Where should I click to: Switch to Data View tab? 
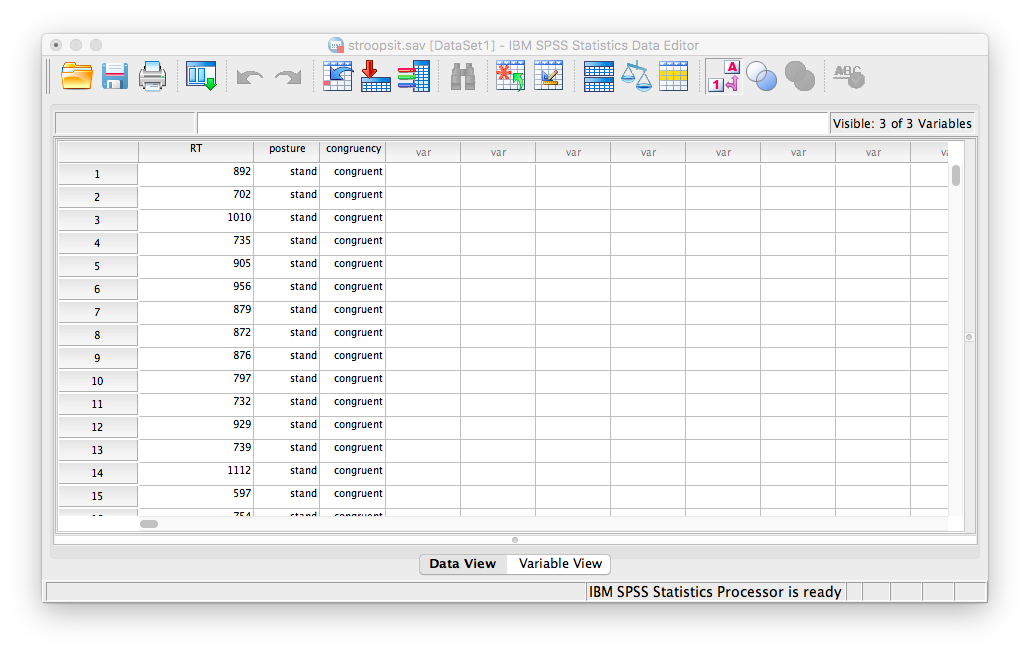[462, 564]
